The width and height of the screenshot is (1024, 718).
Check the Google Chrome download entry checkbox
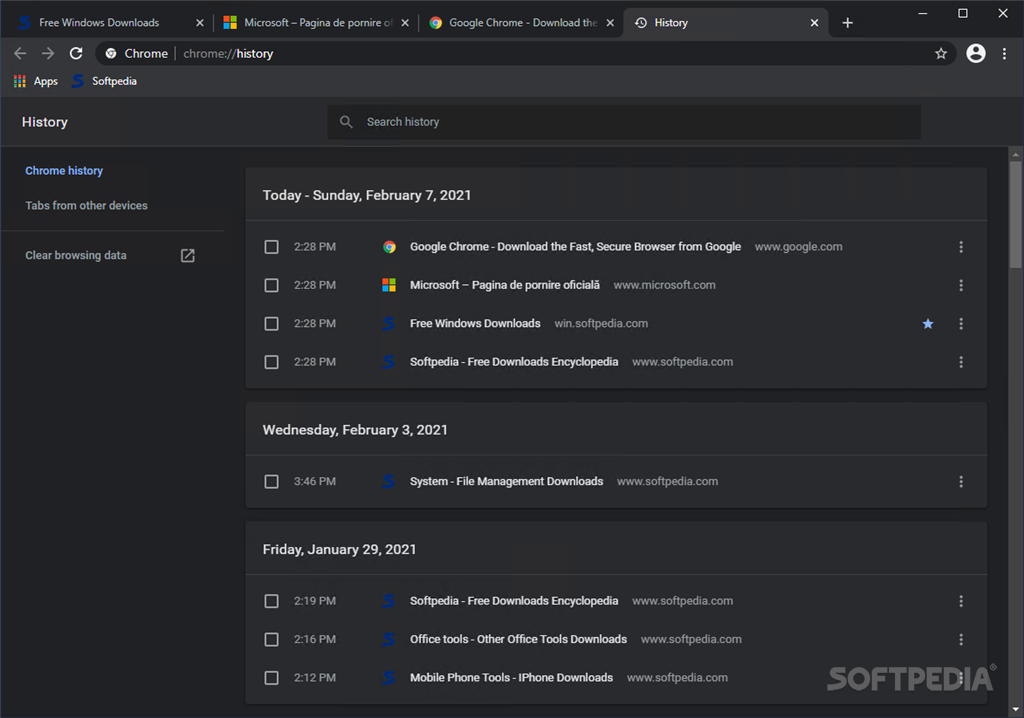click(271, 247)
